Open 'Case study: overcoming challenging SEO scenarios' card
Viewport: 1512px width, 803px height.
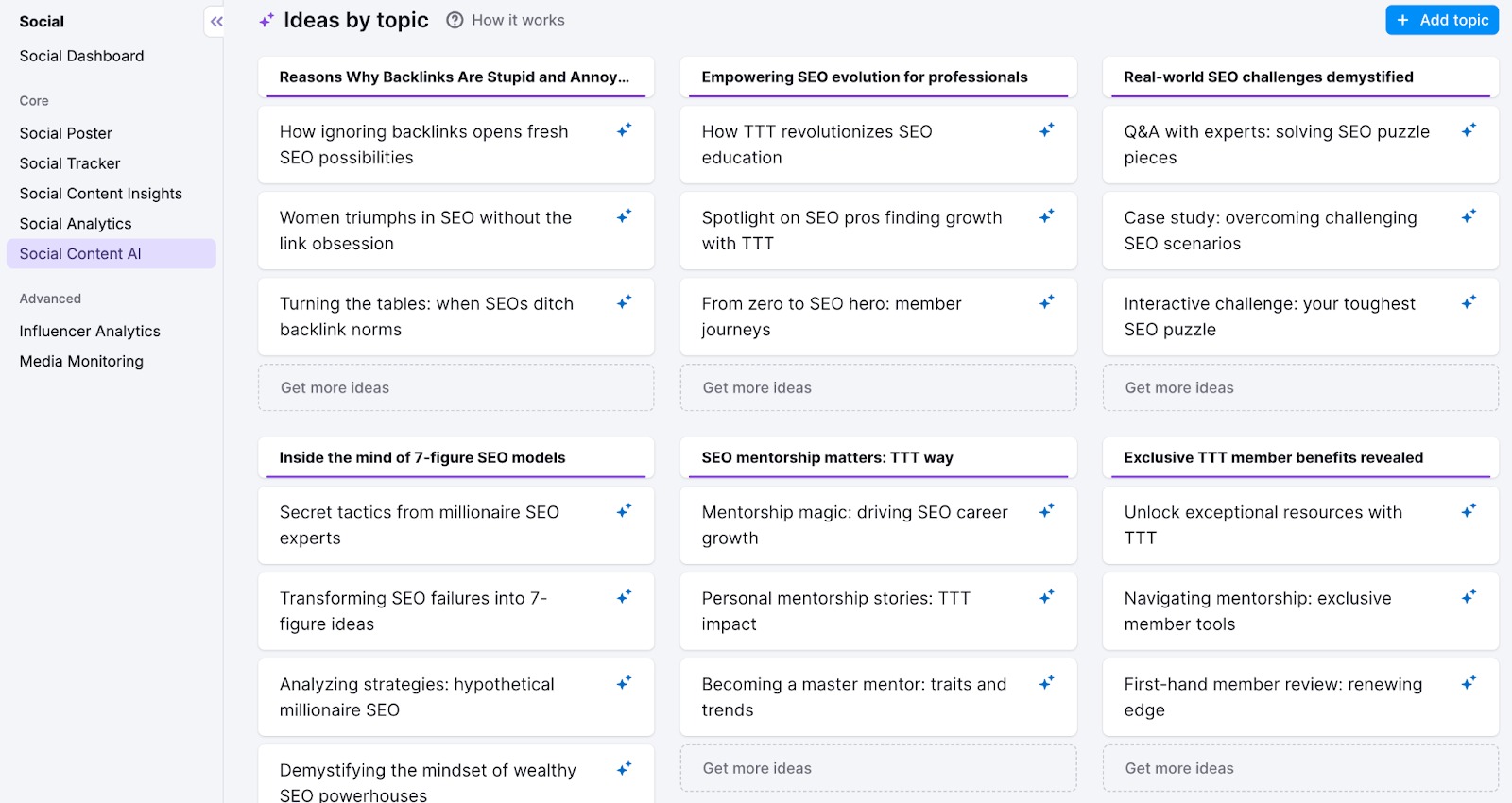coord(1271,231)
